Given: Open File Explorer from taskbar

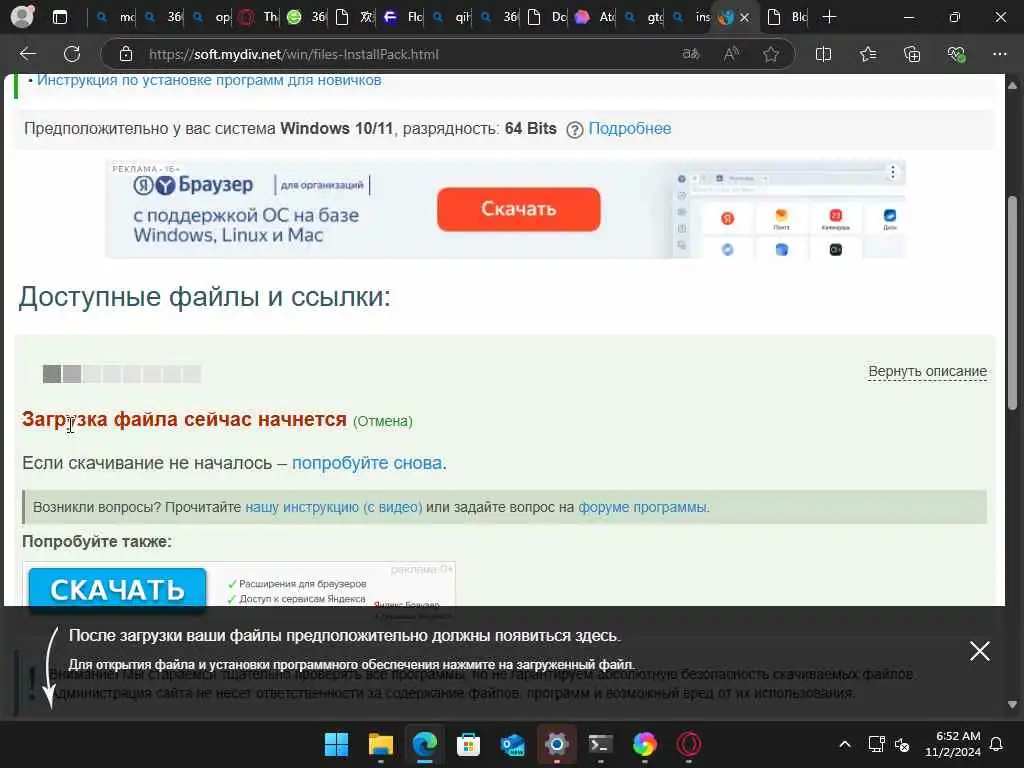Looking at the screenshot, I should click(x=381, y=744).
